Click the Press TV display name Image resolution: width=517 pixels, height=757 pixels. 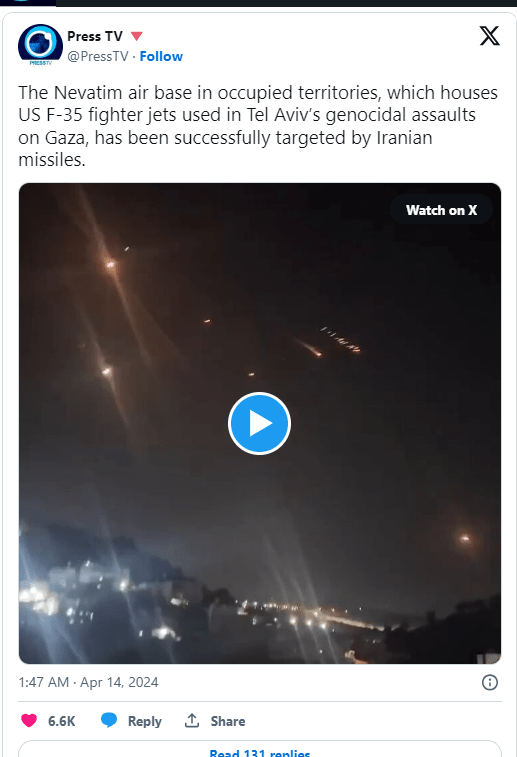click(95, 36)
